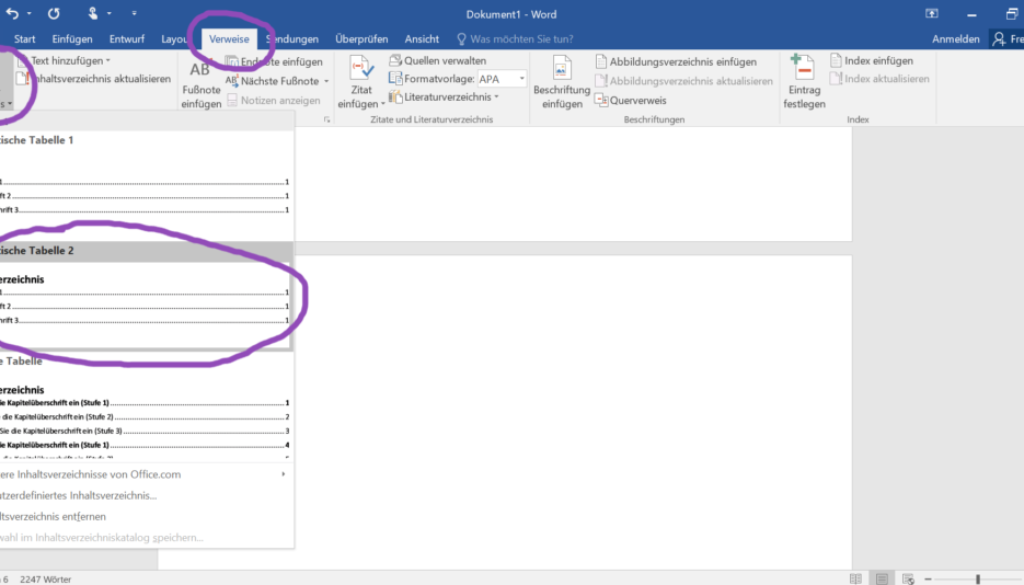1024x585 pixels.
Task: Click Abbildungsverzeichnis einfügen
Action: coord(676,61)
